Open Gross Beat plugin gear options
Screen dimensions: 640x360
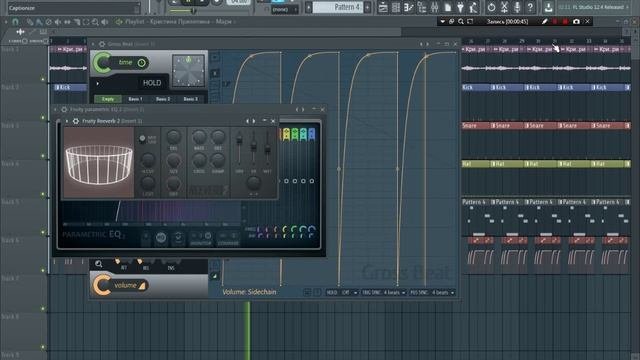tap(102, 44)
